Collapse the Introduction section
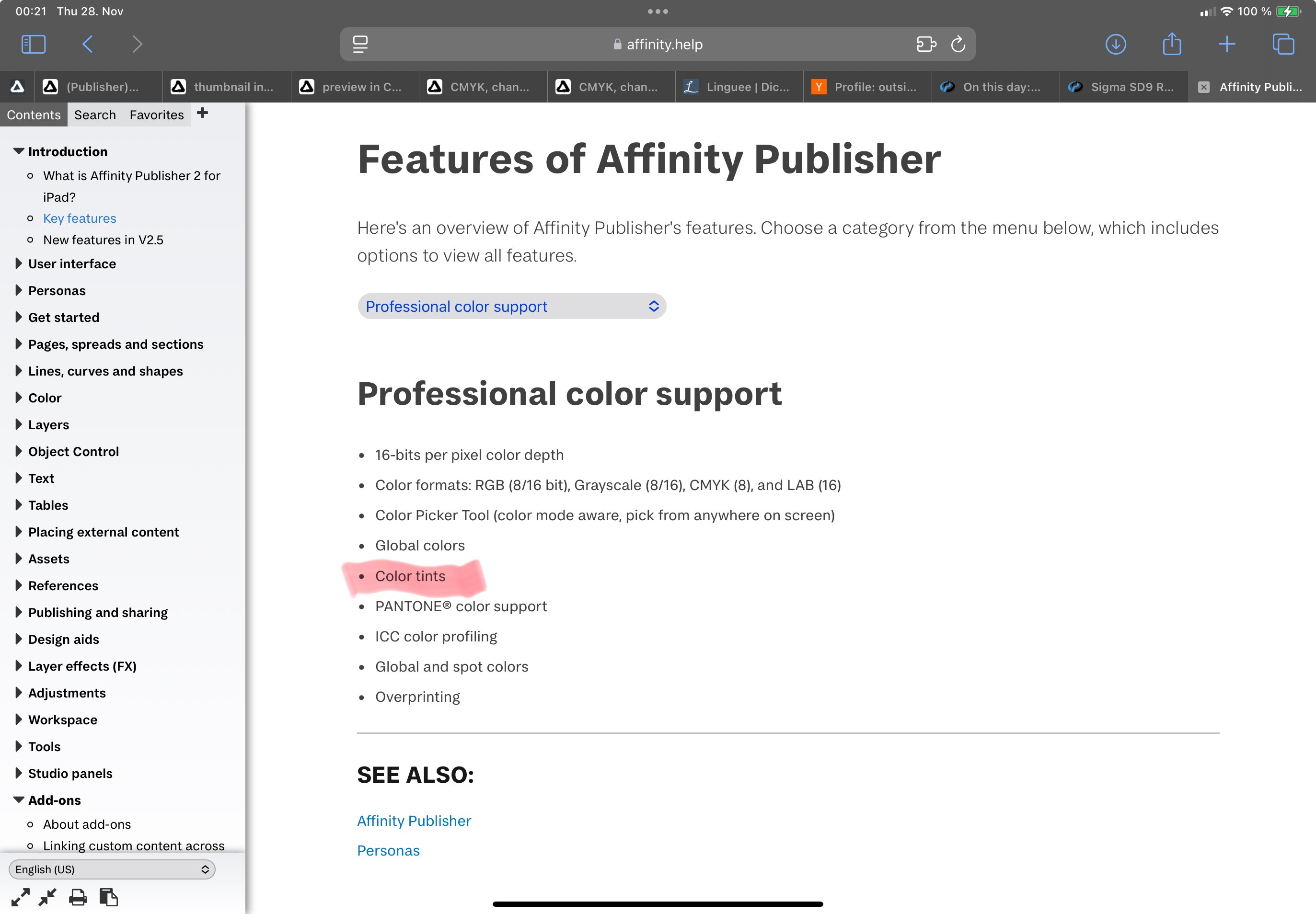This screenshot has width=1316, height=914. tap(18, 151)
